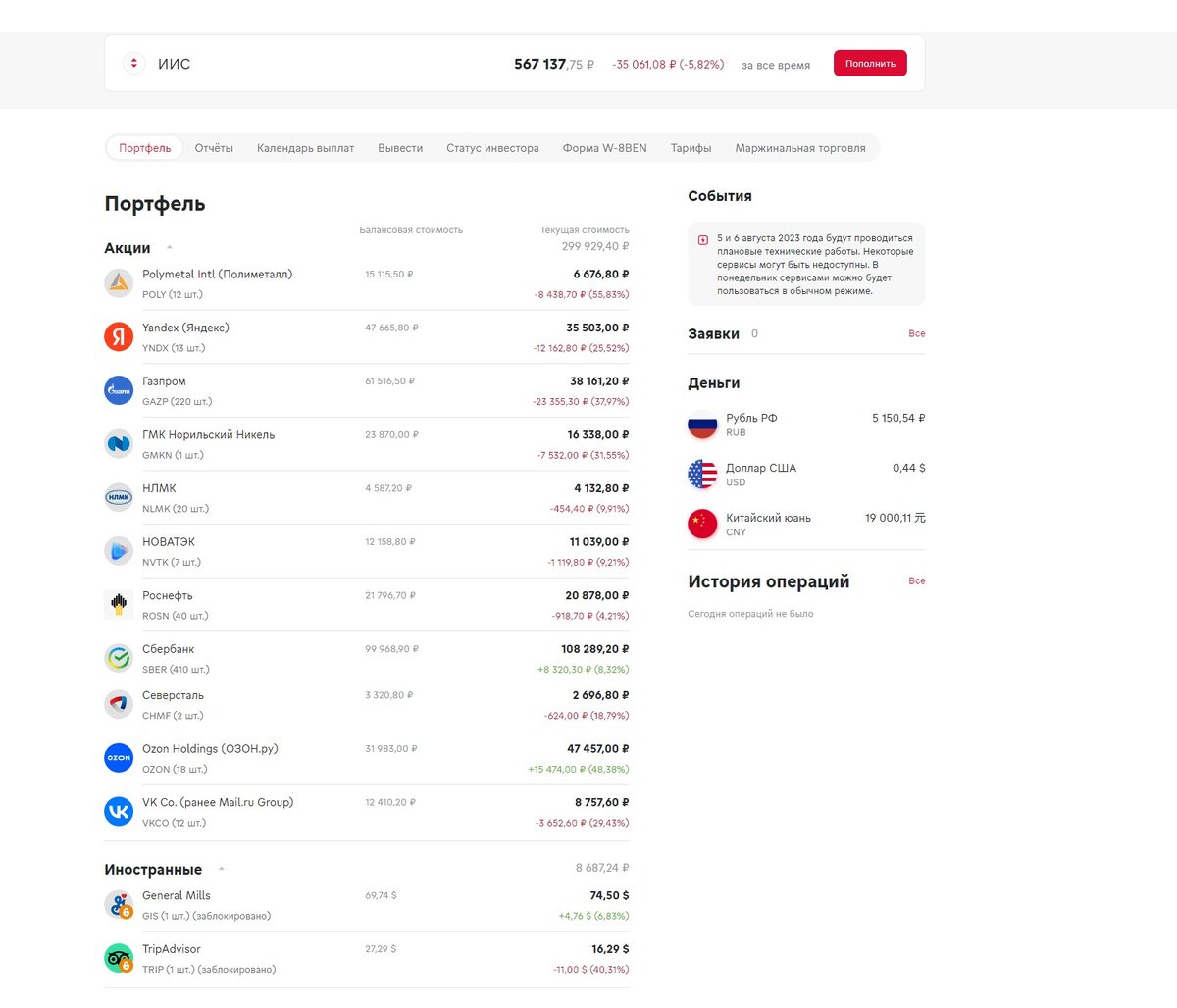This screenshot has width=1177, height=1008.
Task: Click the text 'VKCO (12 шт.)'
Action: click(175, 823)
